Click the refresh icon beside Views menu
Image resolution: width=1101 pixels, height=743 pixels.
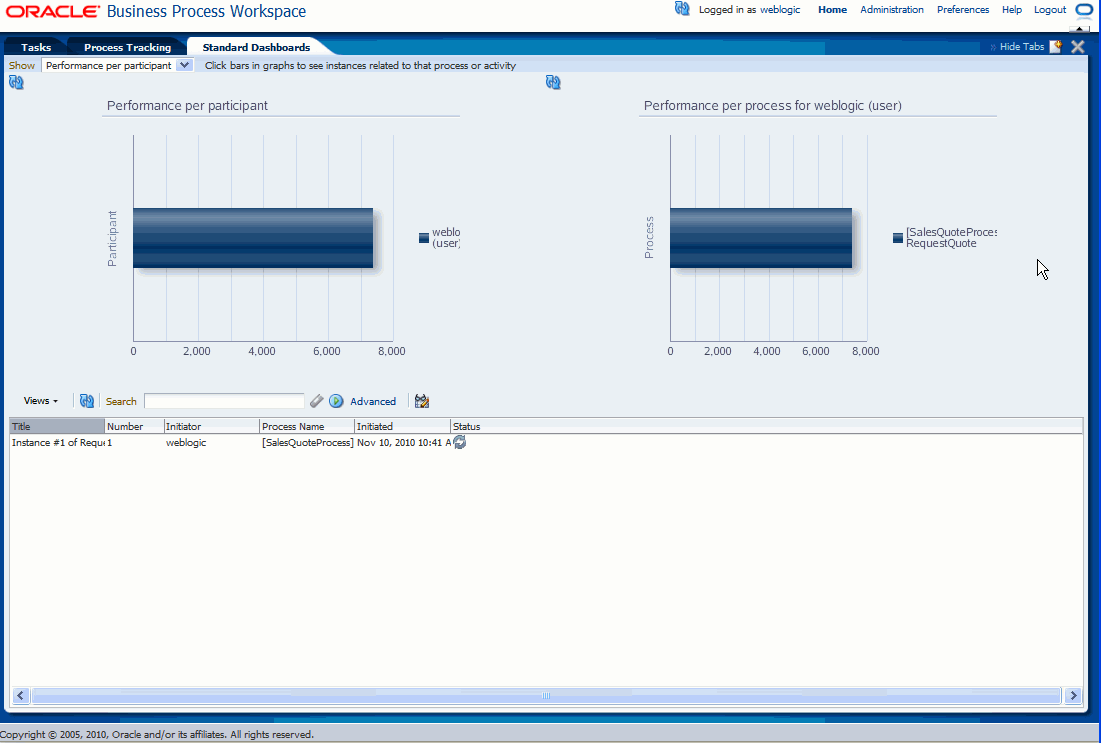click(86, 401)
